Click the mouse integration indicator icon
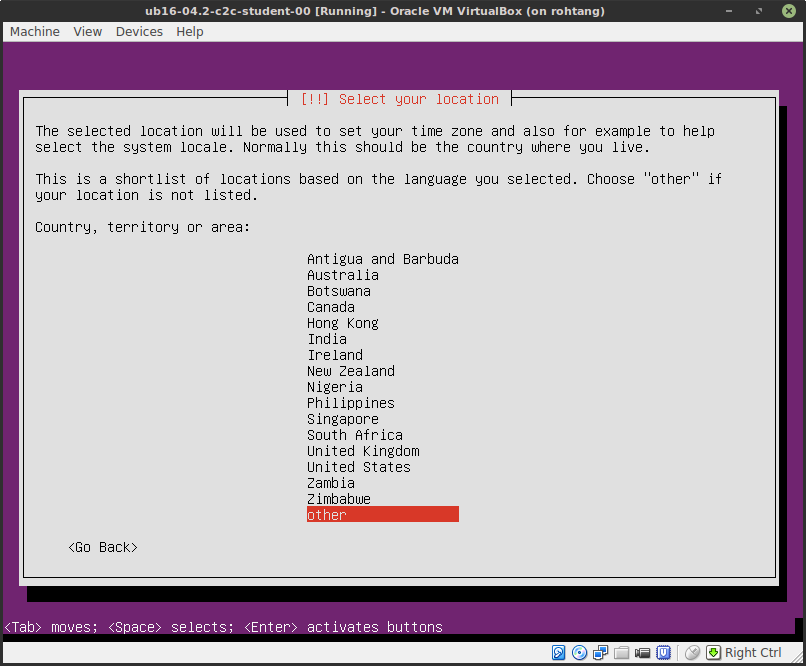Screen dimensions: 806x666 692,652
